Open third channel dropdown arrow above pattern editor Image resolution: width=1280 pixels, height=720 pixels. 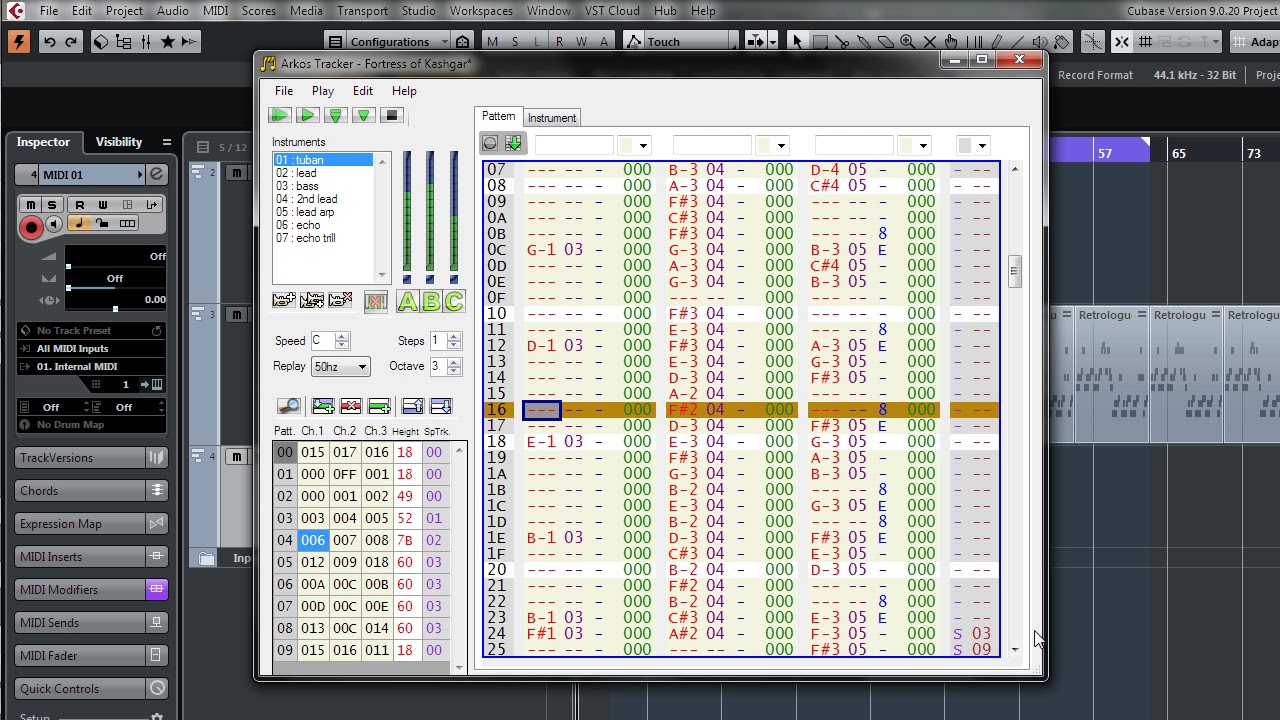(x=923, y=146)
